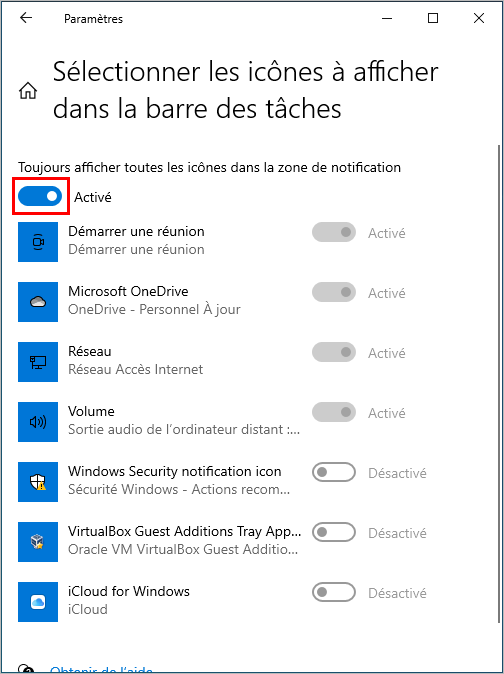Turn off always show all icons toggle

tap(40, 196)
